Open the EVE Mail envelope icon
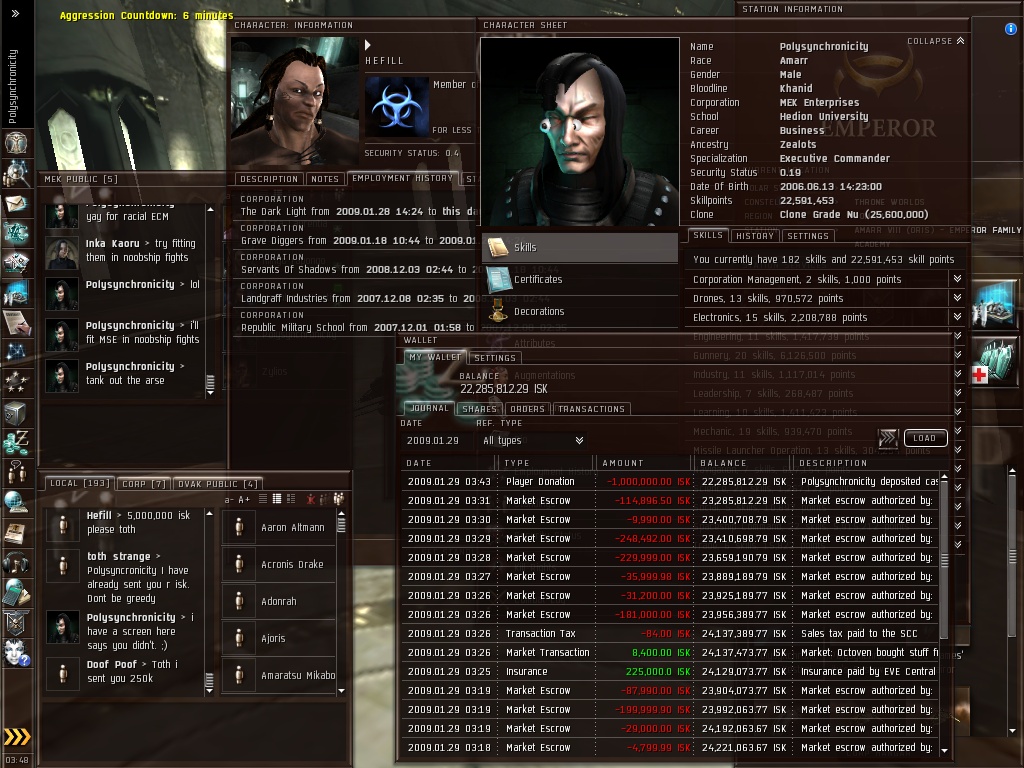The height and width of the screenshot is (768, 1024). click(x=16, y=204)
